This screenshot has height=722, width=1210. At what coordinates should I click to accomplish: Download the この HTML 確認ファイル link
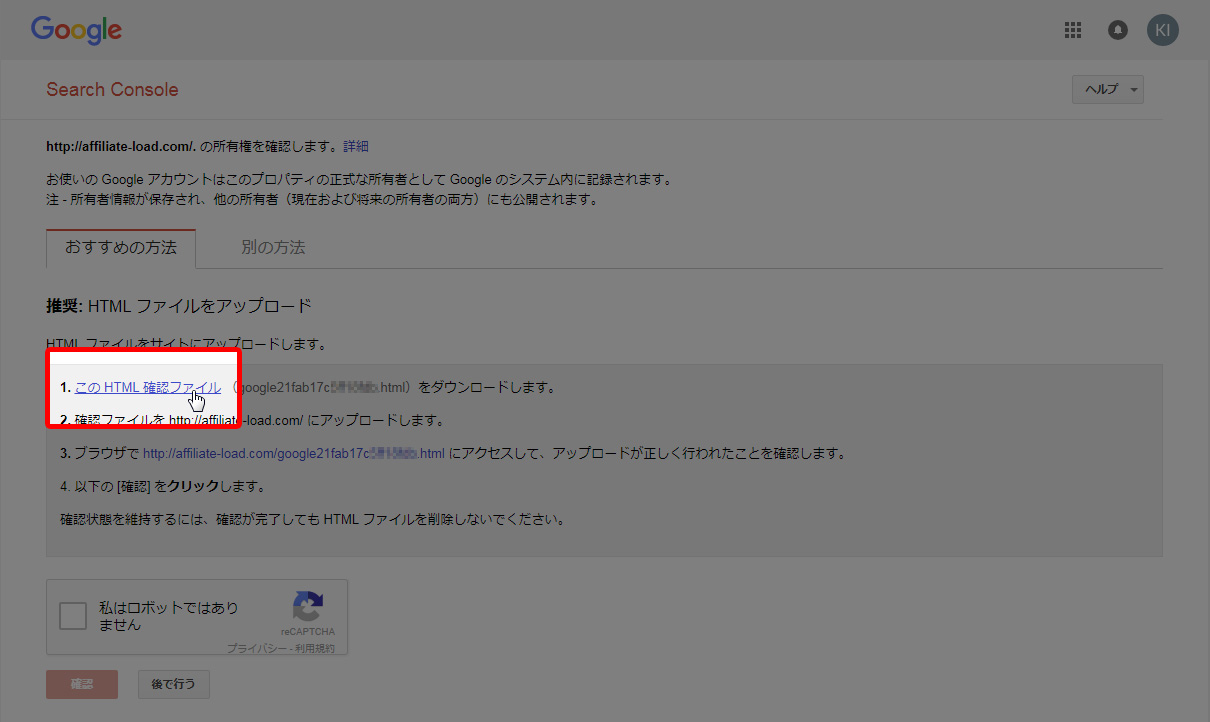tap(147, 387)
